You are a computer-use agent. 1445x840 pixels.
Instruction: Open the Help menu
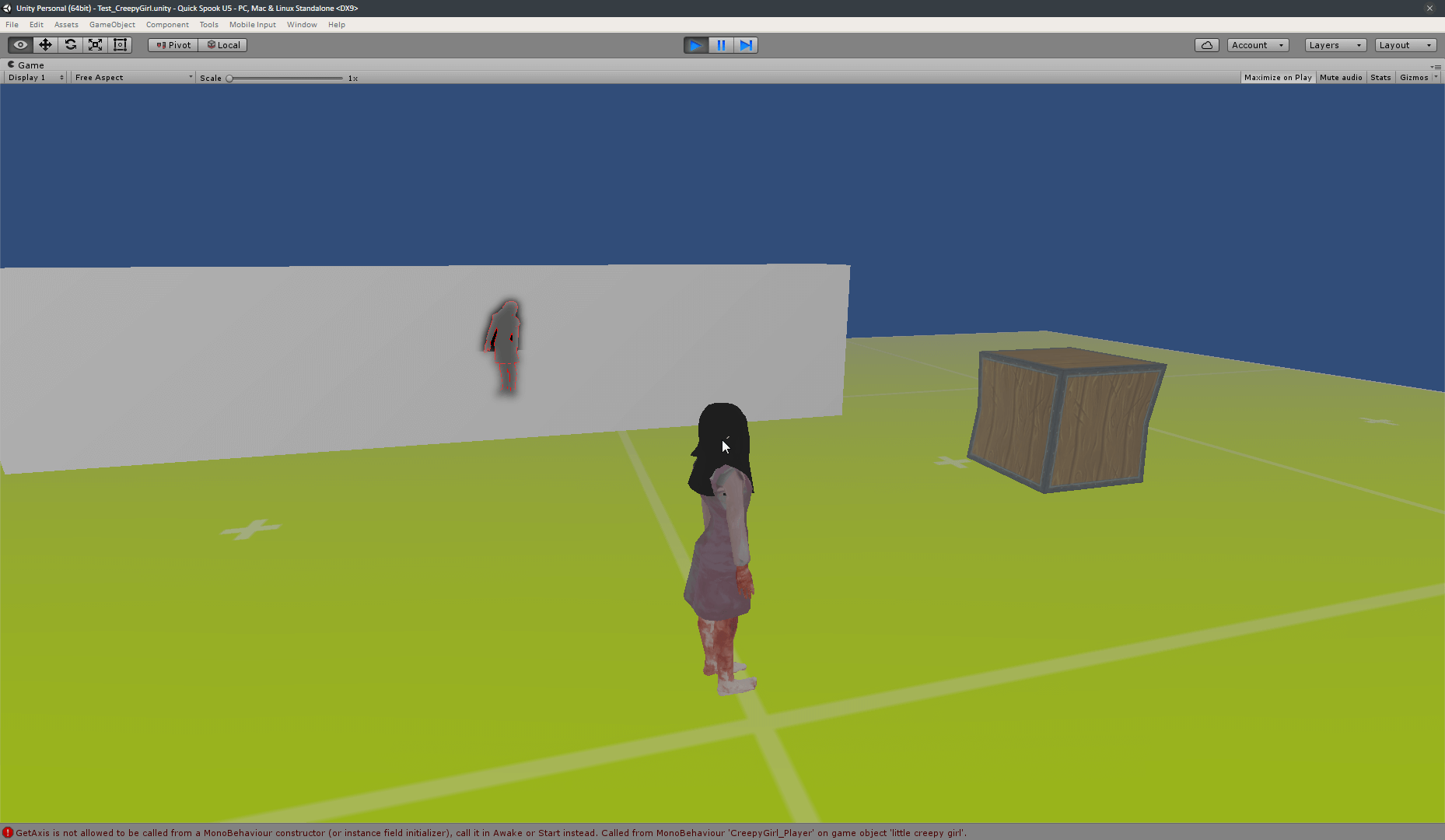pyautogui.click(x=336, y=25)
